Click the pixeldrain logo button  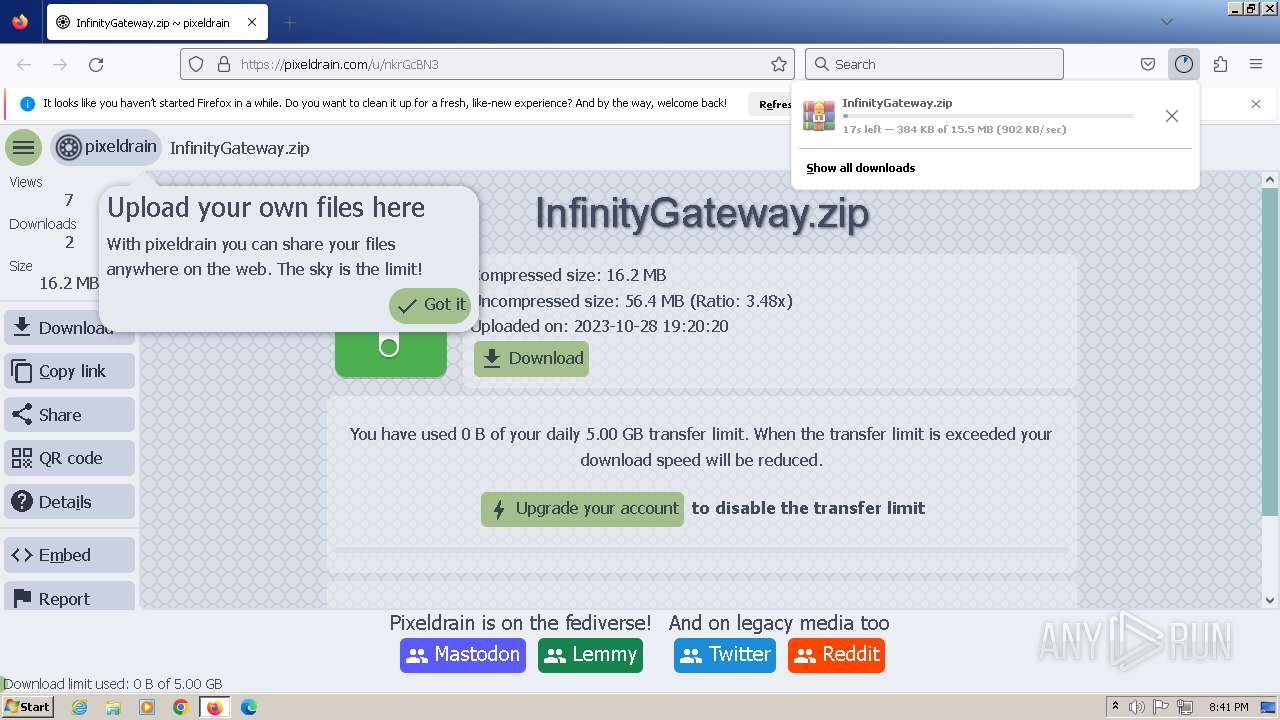pyautogui.click(x=106, y=147)
